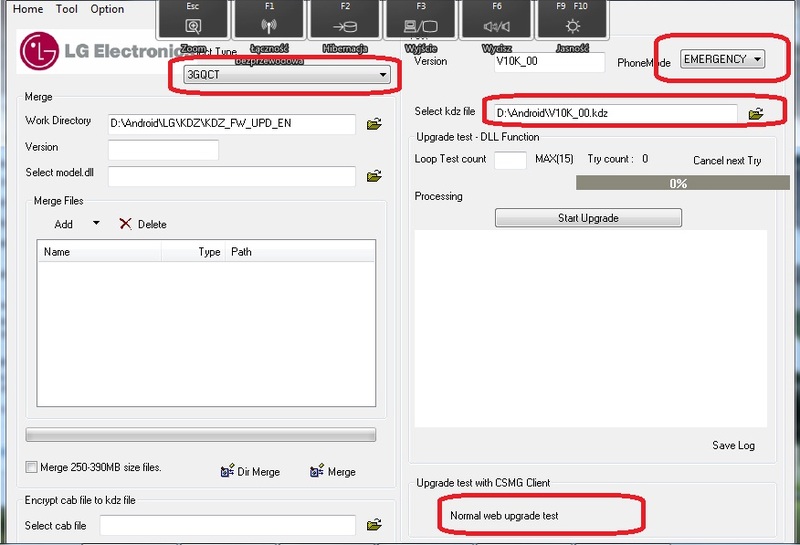Click the Delete button with red X
This screenshot has height=545, width=800.
point(143,224)
